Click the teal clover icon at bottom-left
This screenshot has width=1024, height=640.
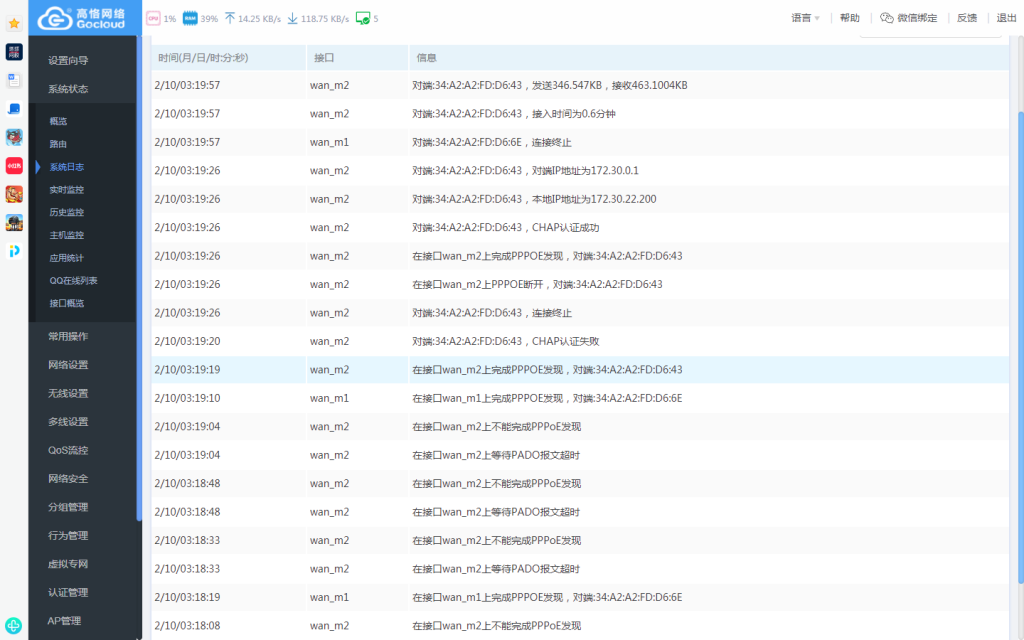[14, 625]
